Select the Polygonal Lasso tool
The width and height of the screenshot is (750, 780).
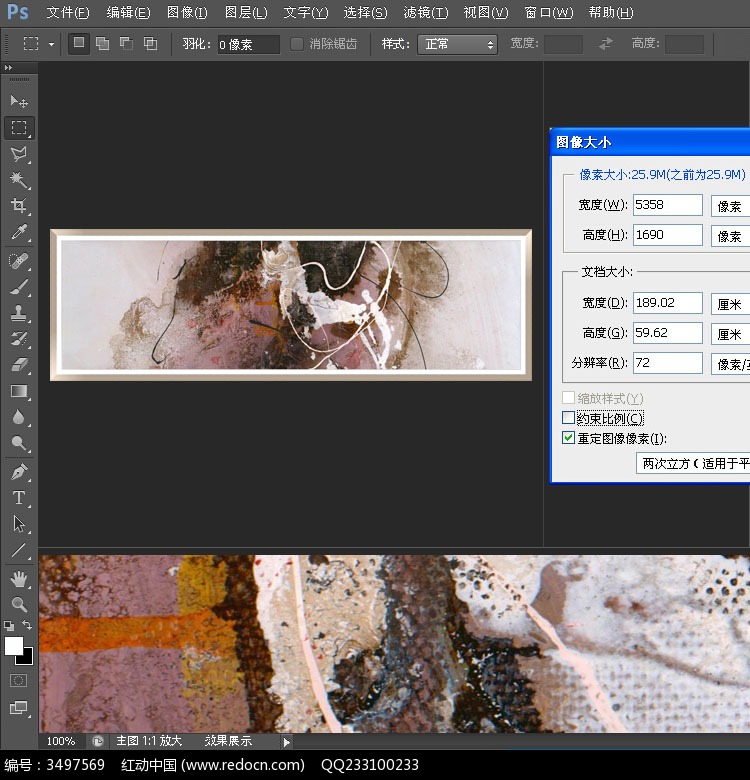tap(19, 154)
